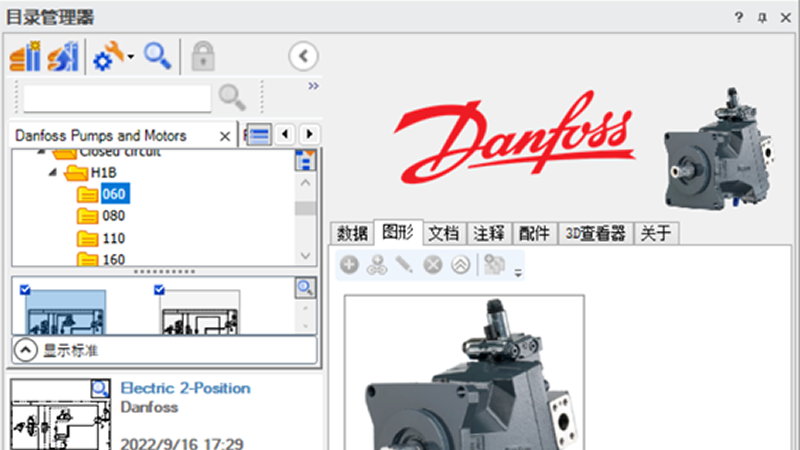Image resolution: width=800 pixels, height=450 pixels.
Task: Click the padlock lock icon
Action: coord(203,56)
